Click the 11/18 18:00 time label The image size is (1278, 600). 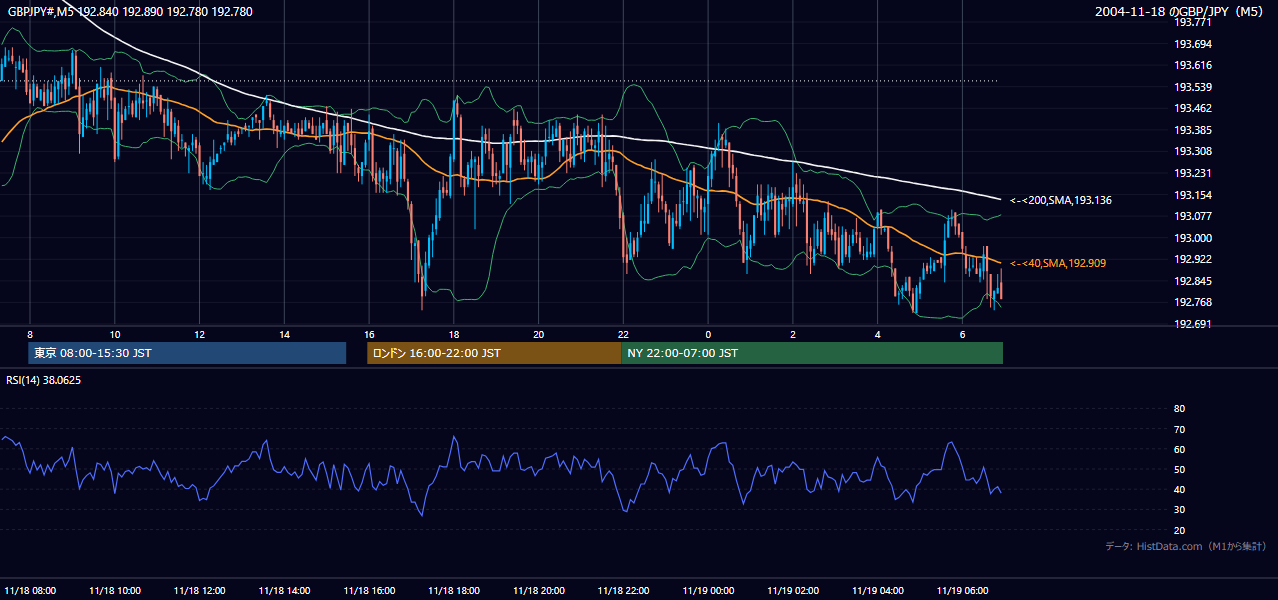[x=454, y=590]
